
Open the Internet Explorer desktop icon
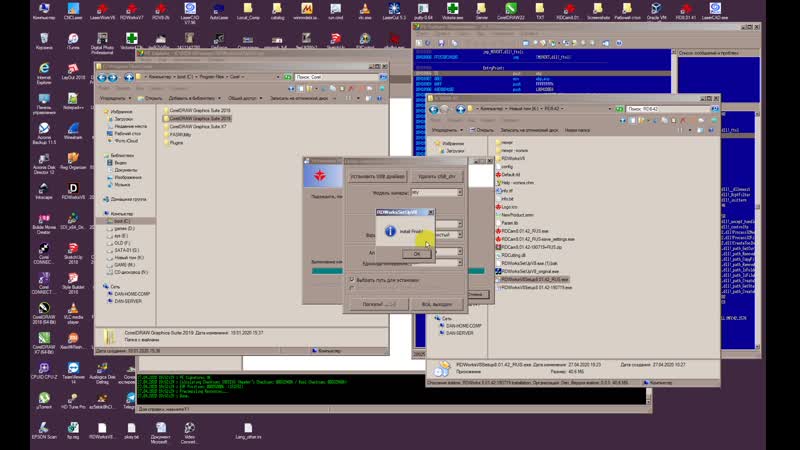(44, 72)
